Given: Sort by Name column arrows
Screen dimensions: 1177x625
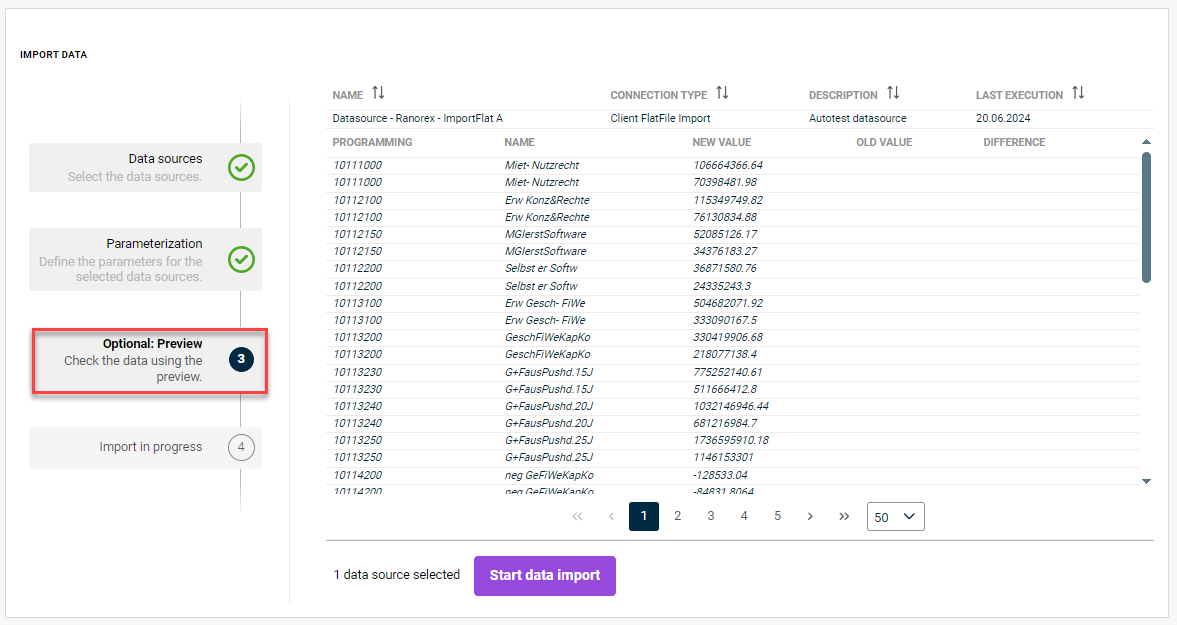Looking at the screenshot, I should pyautogui.click(x=378, y=93).
